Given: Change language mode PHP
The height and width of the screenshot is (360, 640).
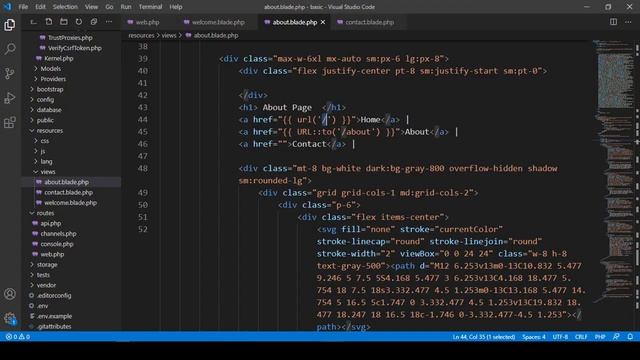Looking at the screenshot, I should tap(600, 337).
